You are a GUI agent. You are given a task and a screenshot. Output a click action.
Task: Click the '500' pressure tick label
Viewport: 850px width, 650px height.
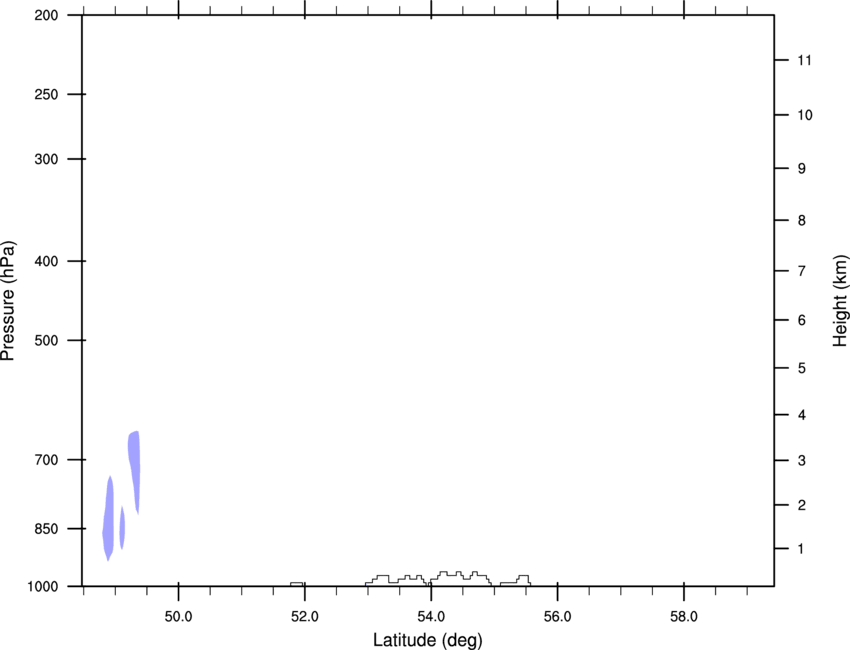click(46, 340)
